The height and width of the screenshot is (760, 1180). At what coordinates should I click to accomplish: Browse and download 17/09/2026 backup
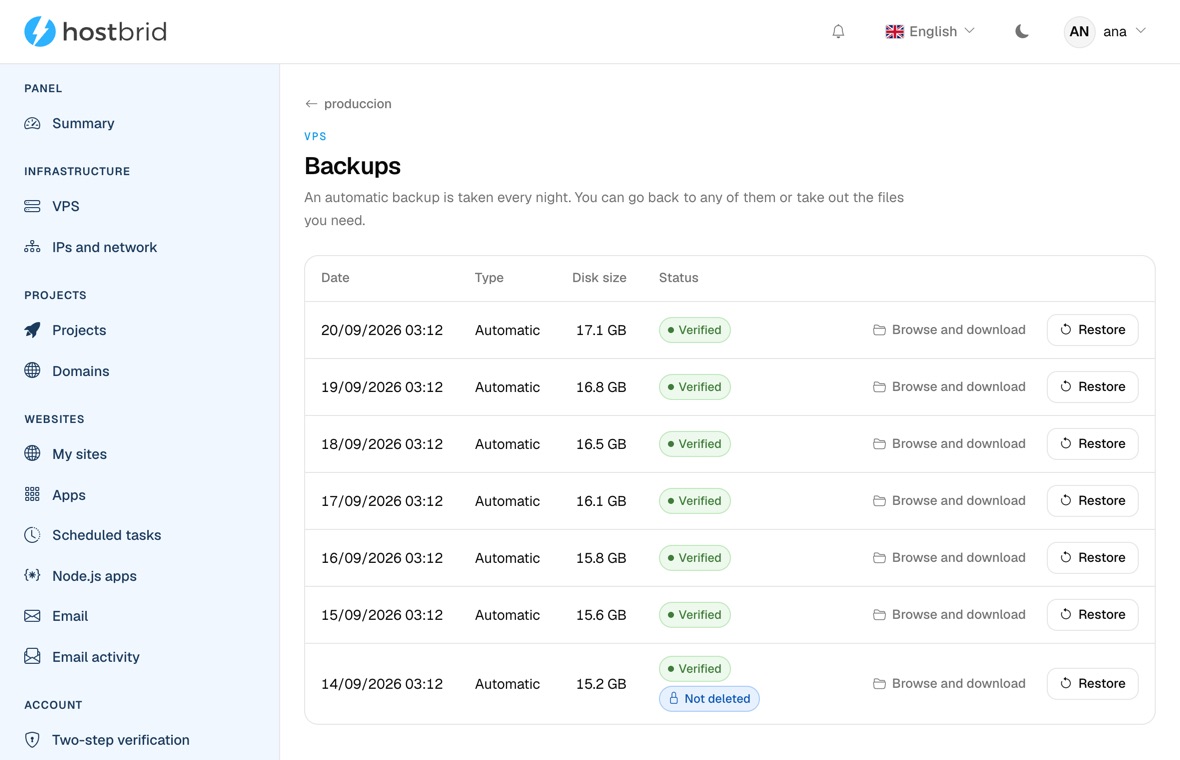pos(949,500)
